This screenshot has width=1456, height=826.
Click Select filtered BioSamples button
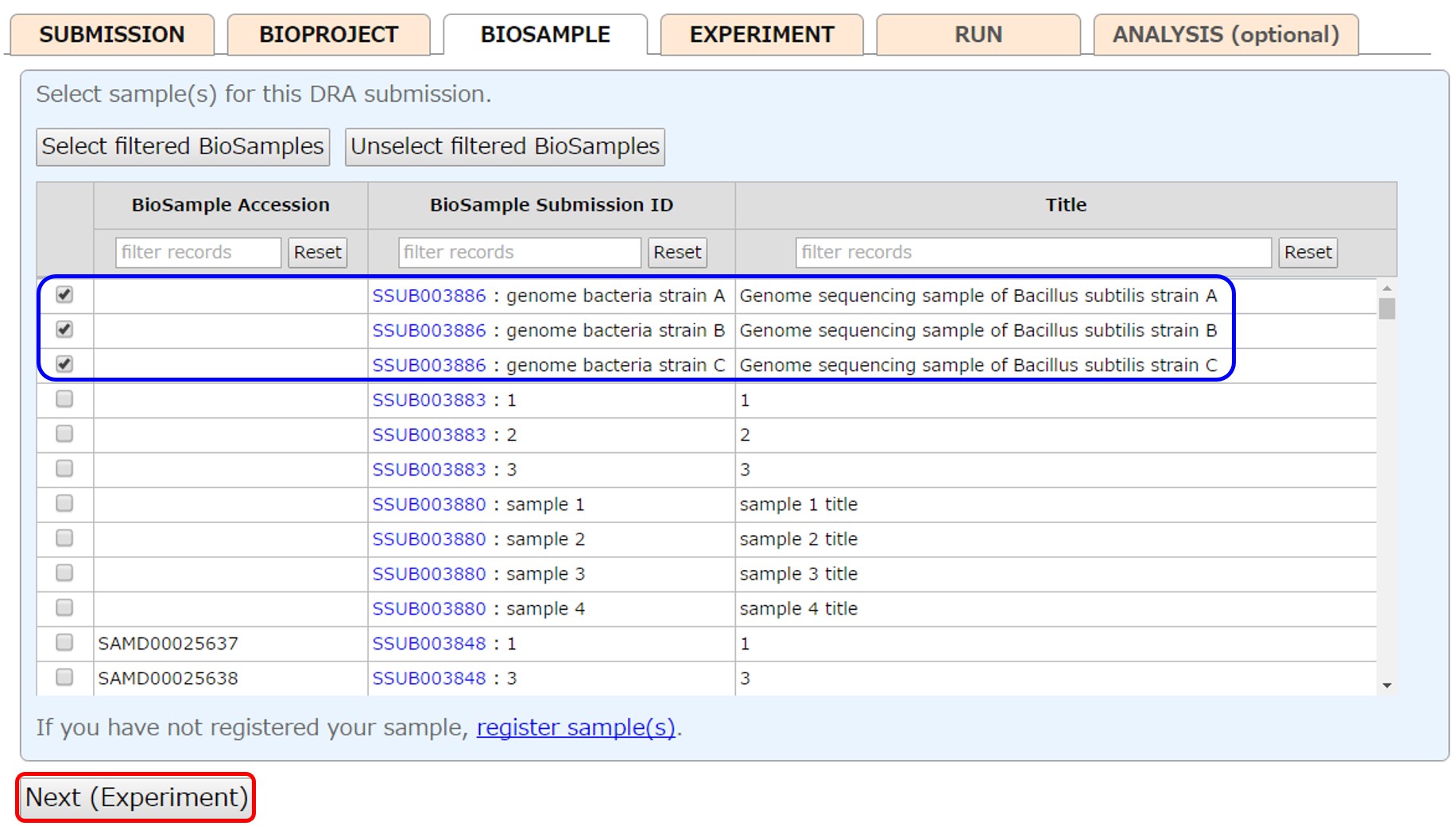point(183,147)
